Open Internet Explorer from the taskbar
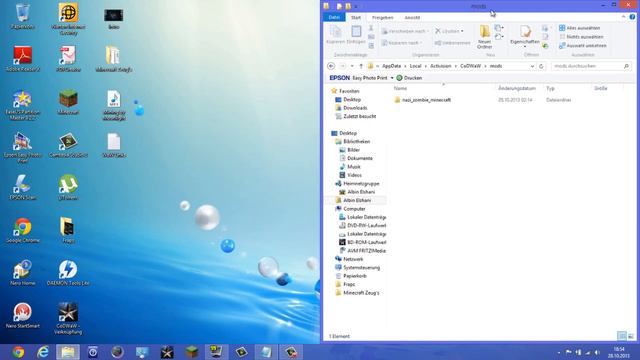The image size is (640, 360). [x=43, y=352]
